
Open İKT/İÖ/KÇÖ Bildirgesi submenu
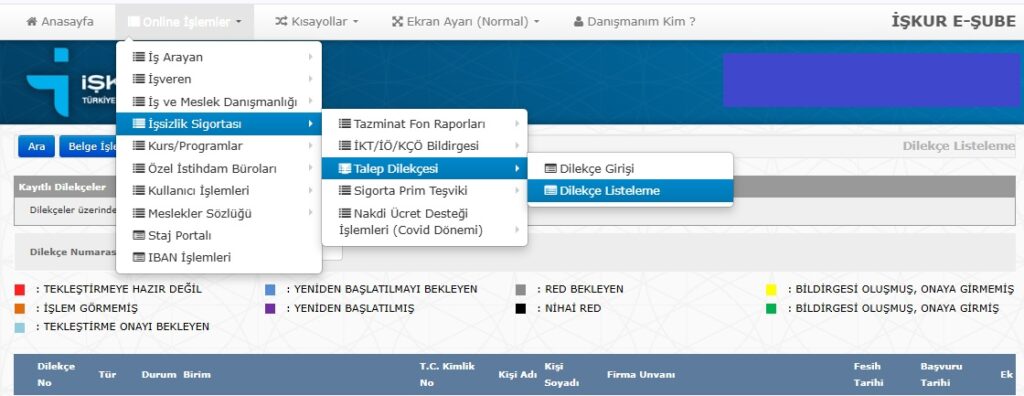424,146
